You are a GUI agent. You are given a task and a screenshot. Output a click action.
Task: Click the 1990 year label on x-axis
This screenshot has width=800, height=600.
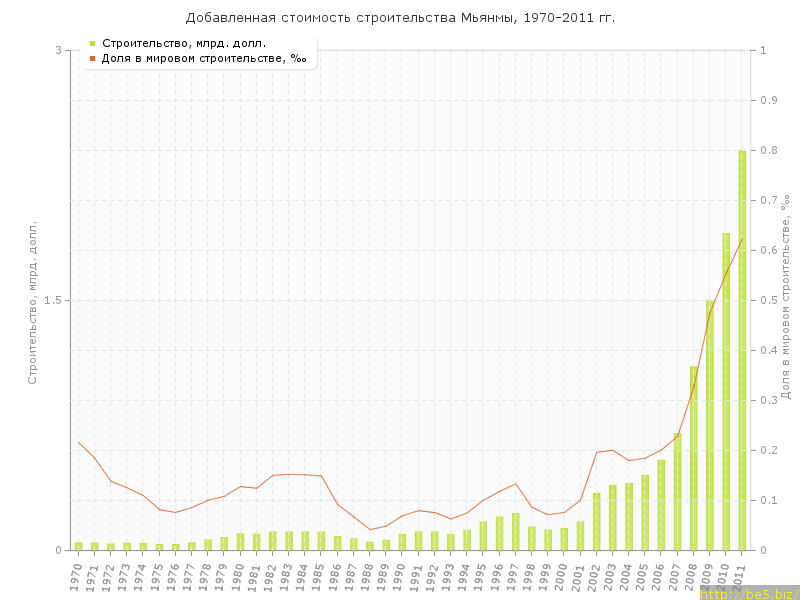[x=400, y=575]
